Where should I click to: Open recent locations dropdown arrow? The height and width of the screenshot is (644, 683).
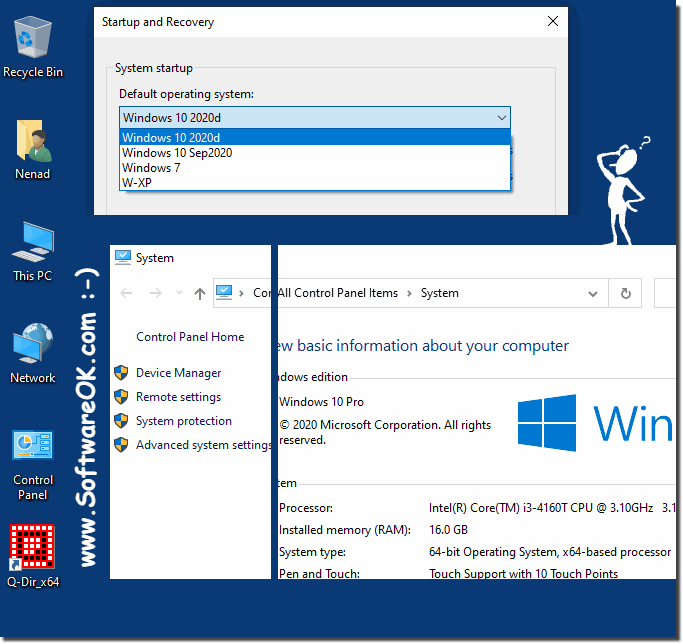click(179, 293)
